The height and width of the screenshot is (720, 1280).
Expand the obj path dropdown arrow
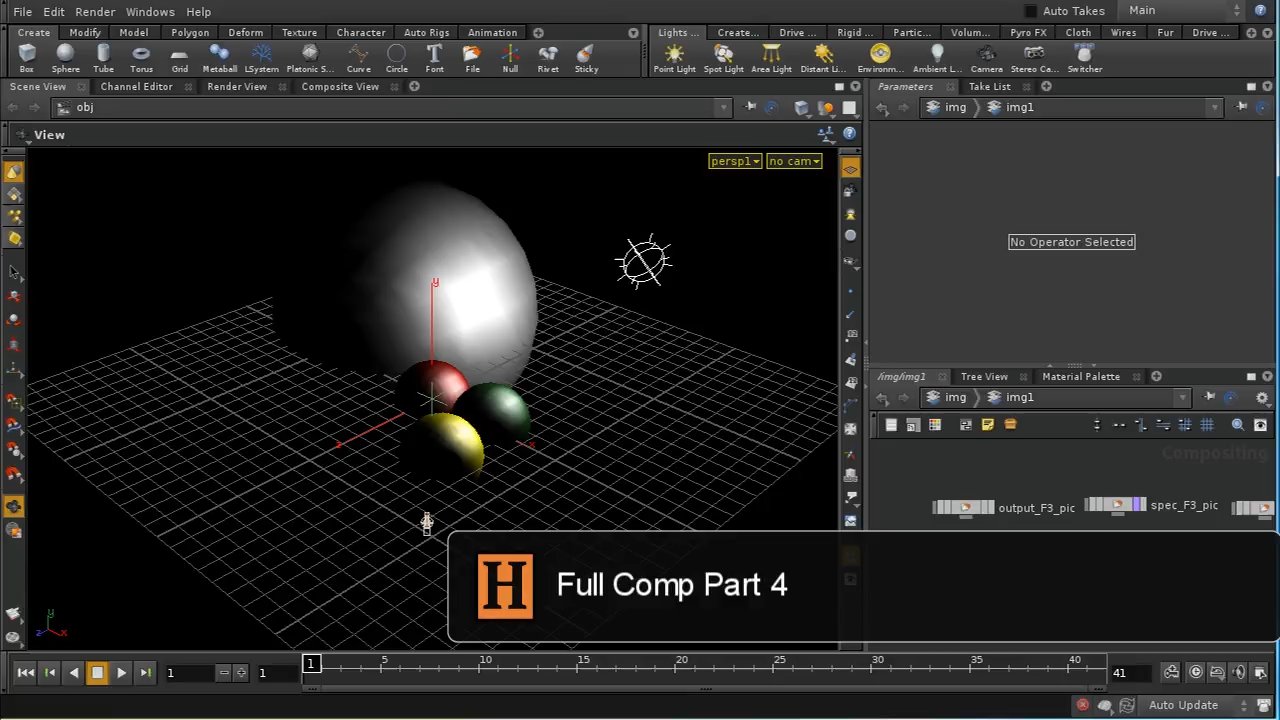pyautogui.click(x=723, y=107)
